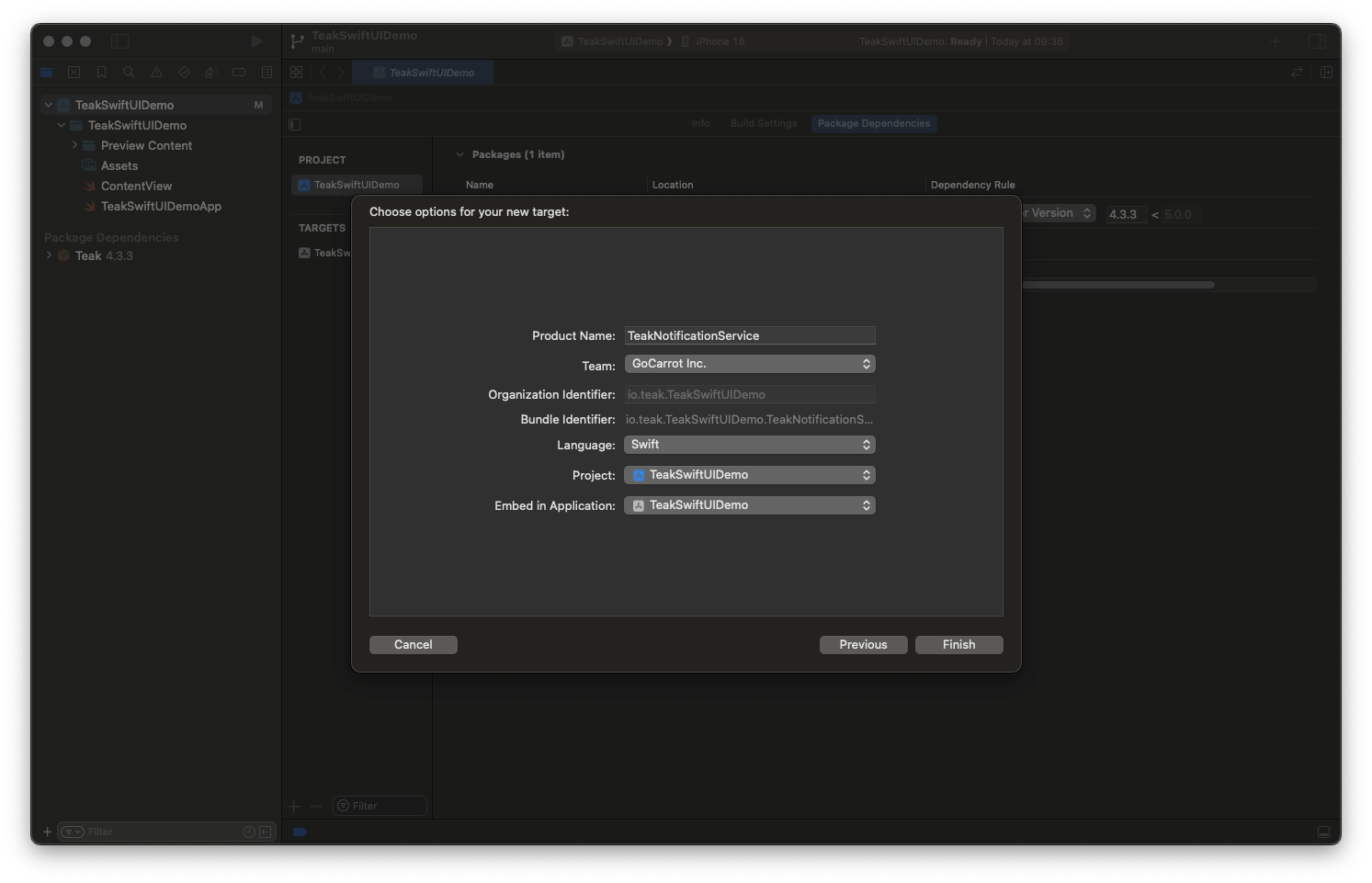Select the Assets item in navigator
The height and width of the screenshot is (883, 1372).
click(119, 165)
